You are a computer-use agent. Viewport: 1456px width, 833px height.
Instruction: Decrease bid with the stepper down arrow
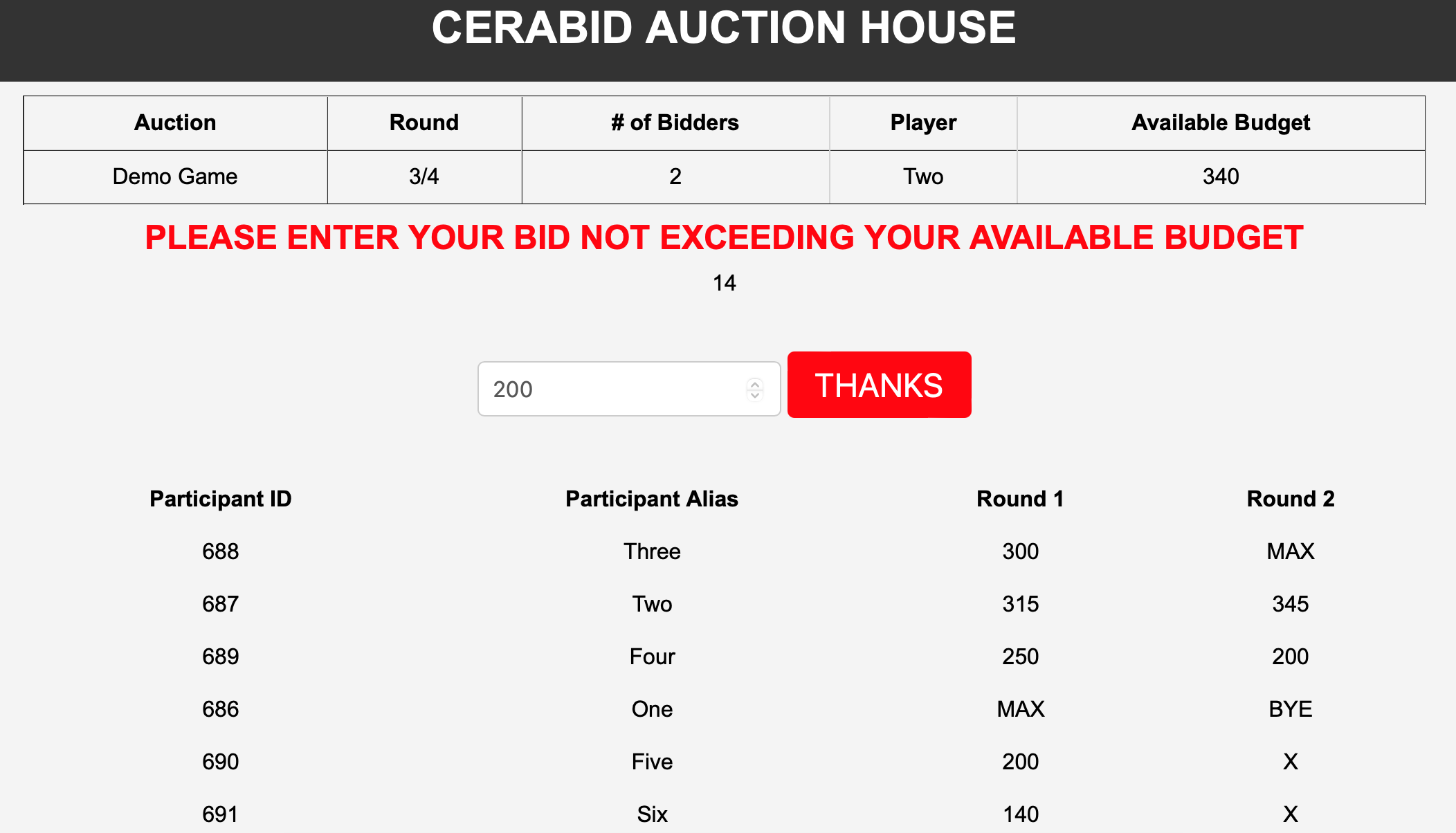click(755, 396)
